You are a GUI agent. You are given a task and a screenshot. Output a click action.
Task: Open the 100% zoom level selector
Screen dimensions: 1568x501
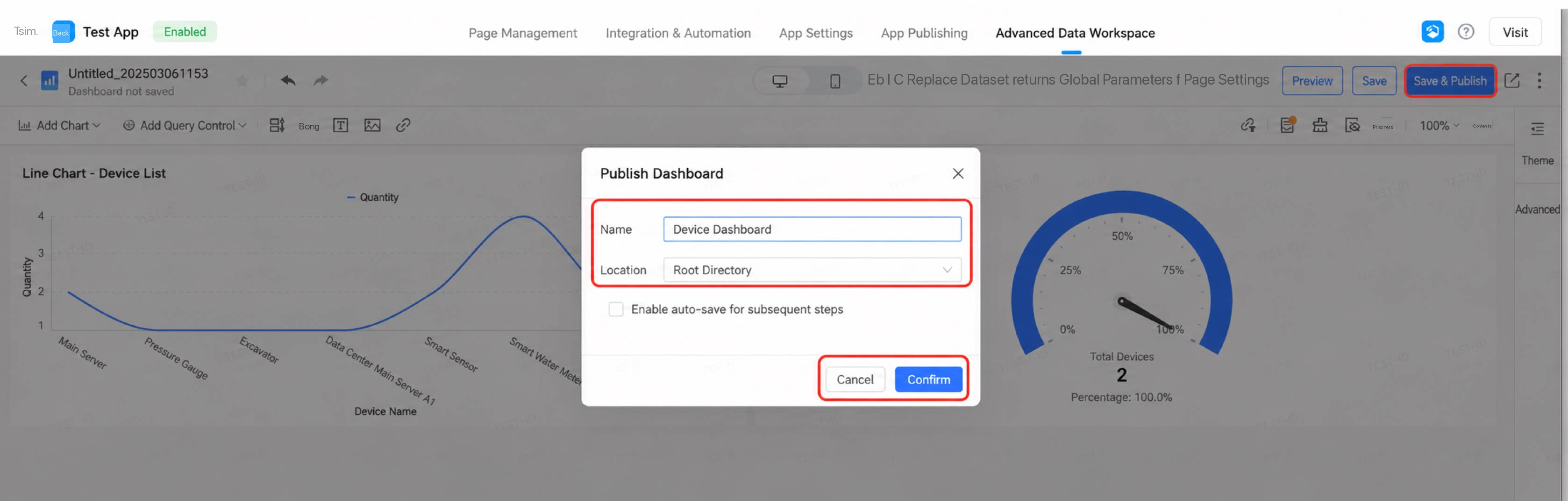pyautogui.click(x=1439, y=125)
